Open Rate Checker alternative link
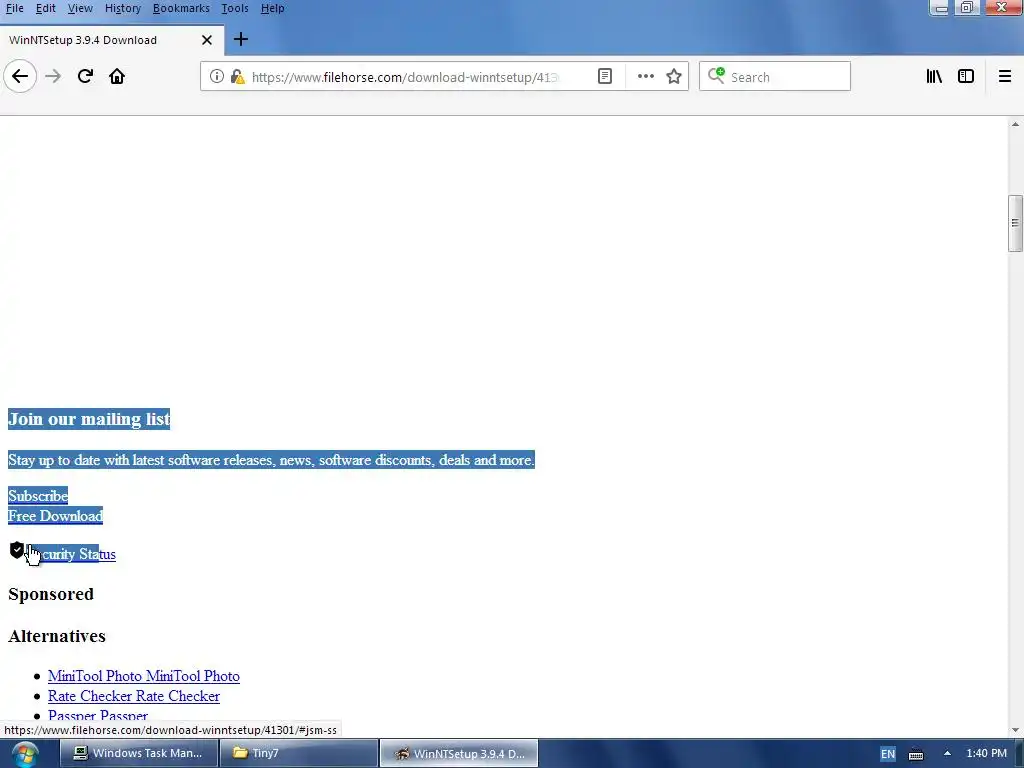The height and width of the screenshot is (768, 1024). 134,696
